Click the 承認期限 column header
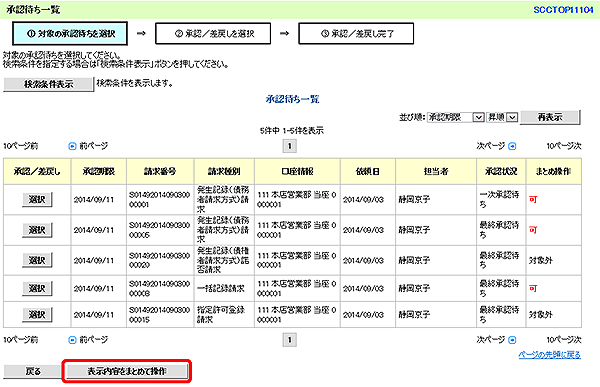 [x=99, y=171]
